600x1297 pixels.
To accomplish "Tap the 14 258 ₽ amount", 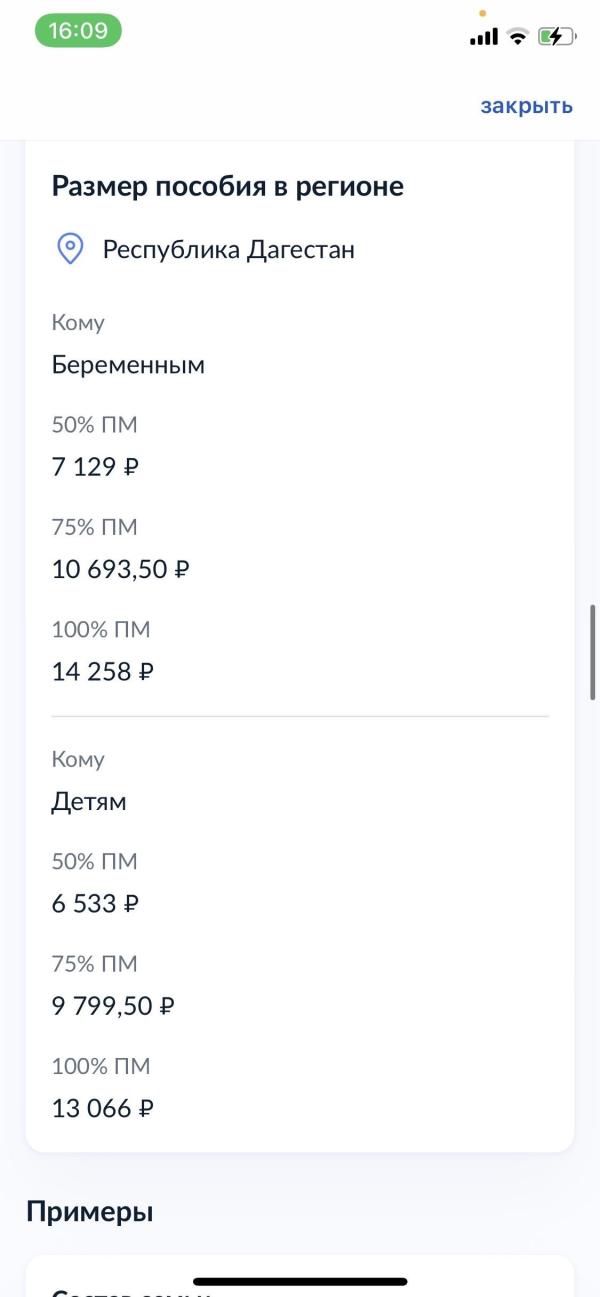I will 103,672.
